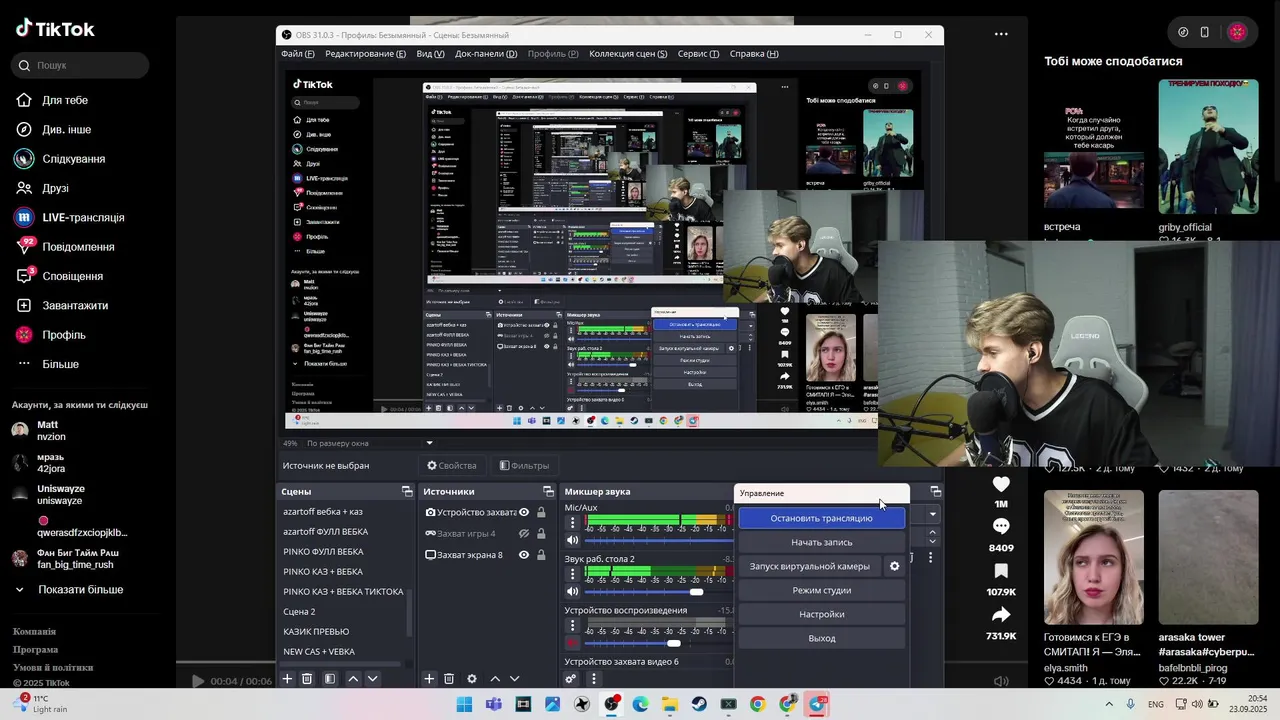Toggle lock on Захват игры 4 source
1280x720 pixels.
pos(541,533)
